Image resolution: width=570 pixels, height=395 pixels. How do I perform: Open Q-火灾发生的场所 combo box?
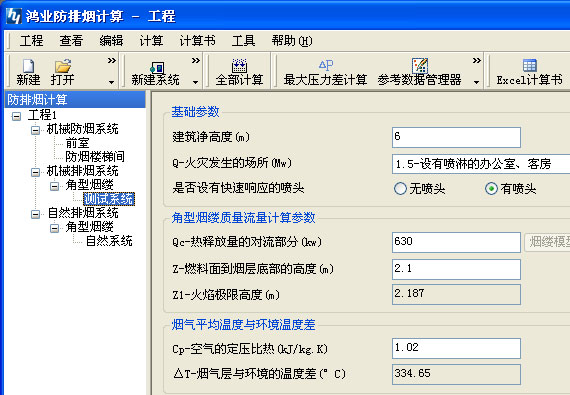(481, 164)
